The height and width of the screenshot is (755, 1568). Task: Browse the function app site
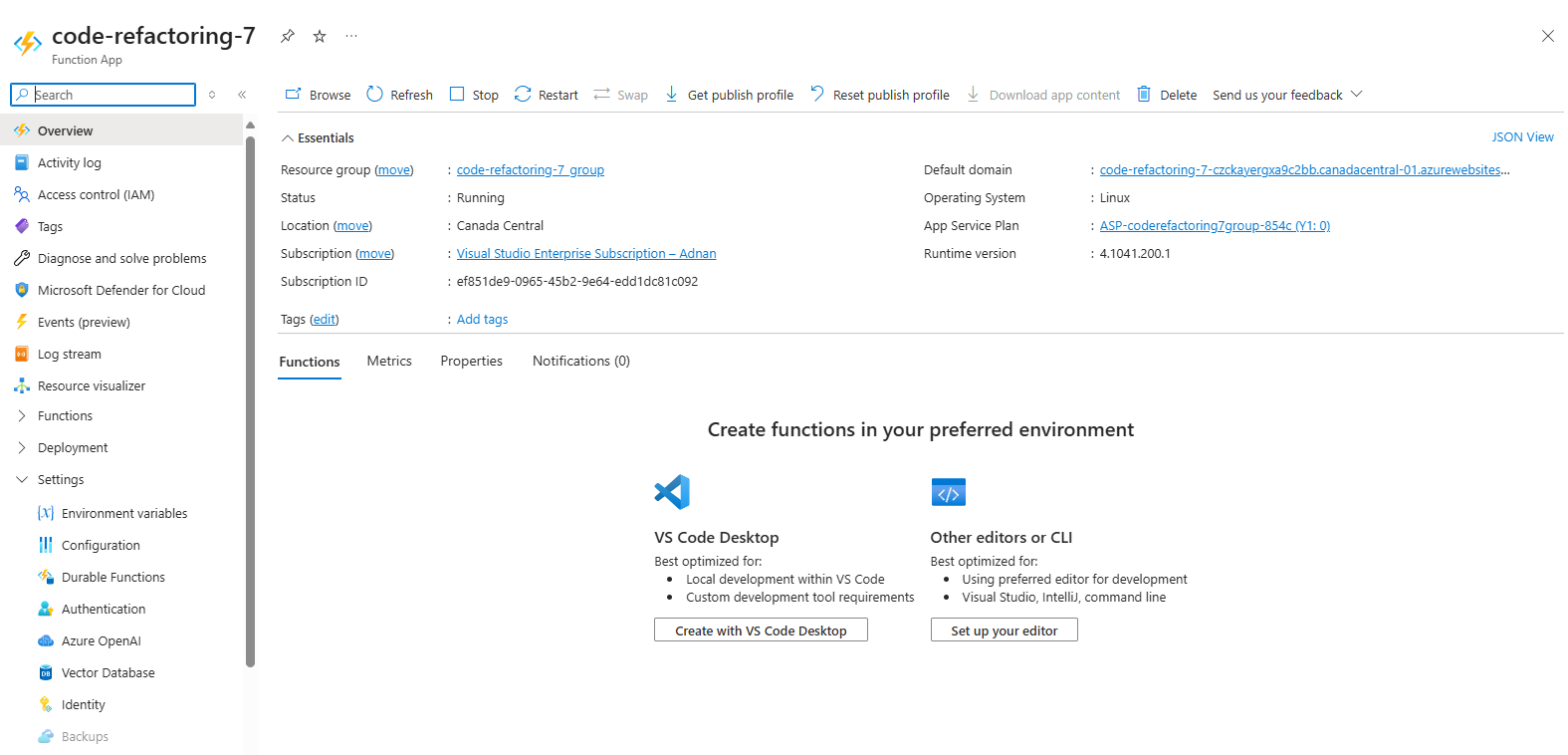(x=319, y=95)
